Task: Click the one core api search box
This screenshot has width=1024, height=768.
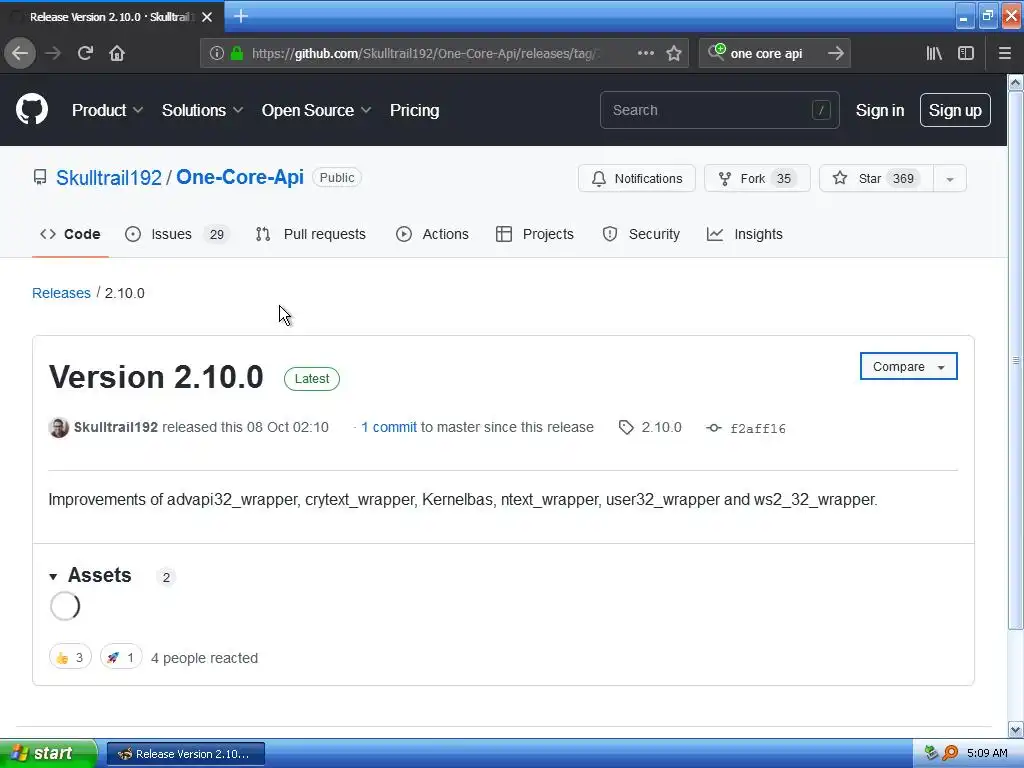Action: (x=775, y=54)
